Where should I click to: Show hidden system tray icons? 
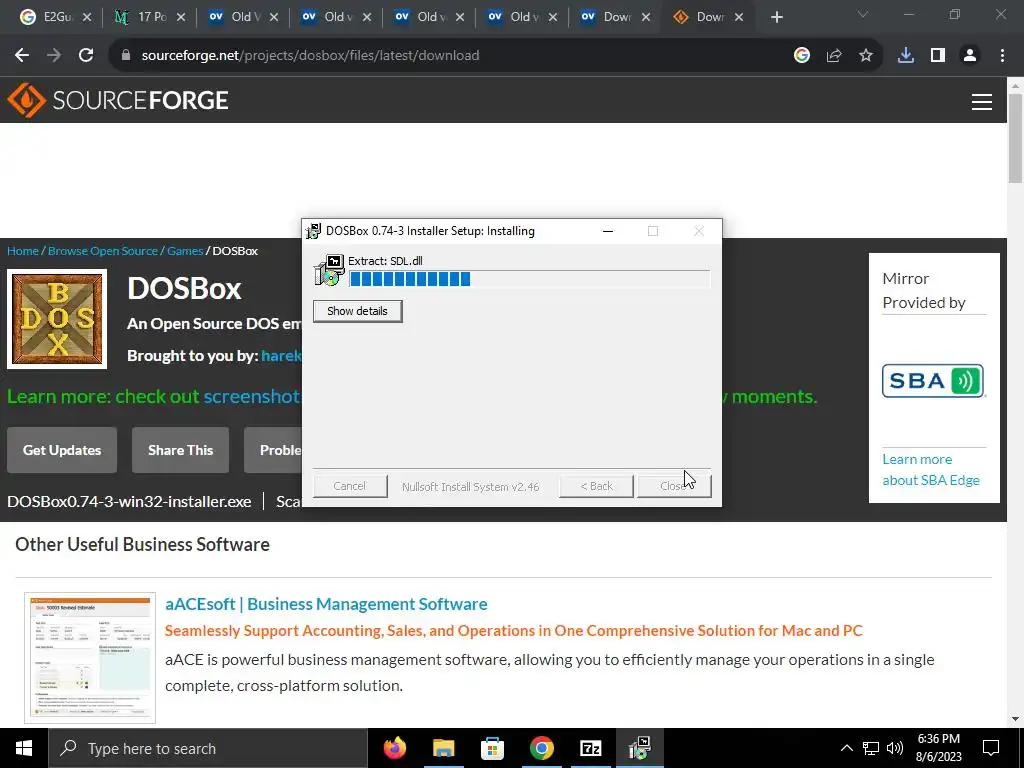point(846,748)
